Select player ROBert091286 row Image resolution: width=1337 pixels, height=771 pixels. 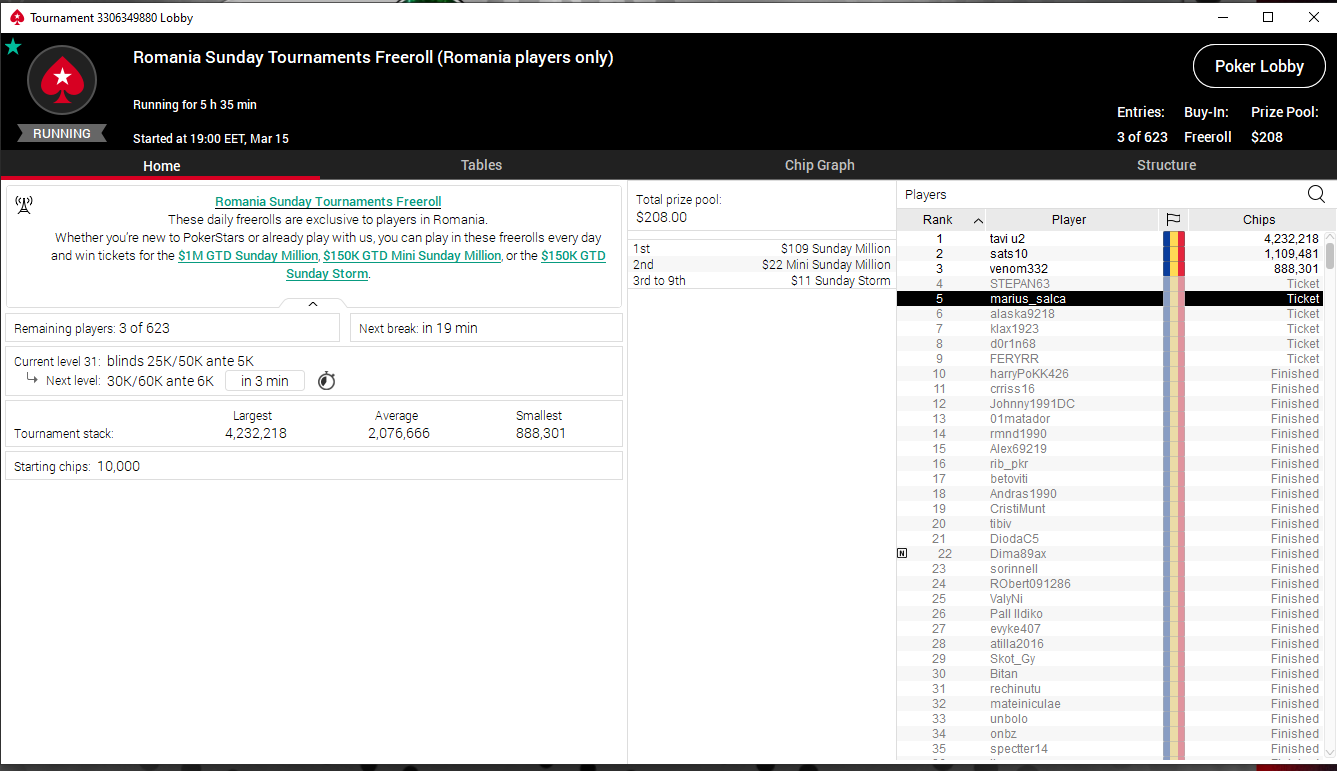coord(1110,584)
